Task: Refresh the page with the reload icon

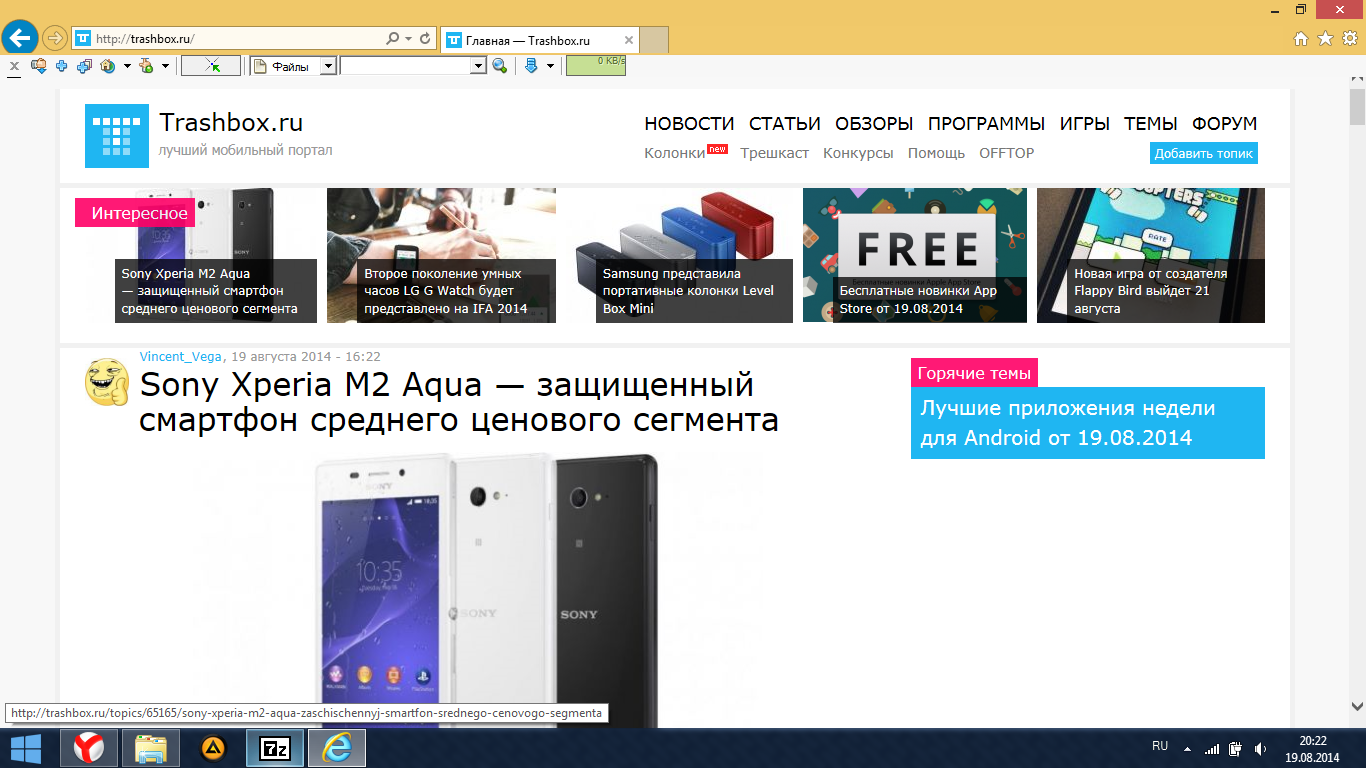Action: pyautogui.click(x=425, y=39)
